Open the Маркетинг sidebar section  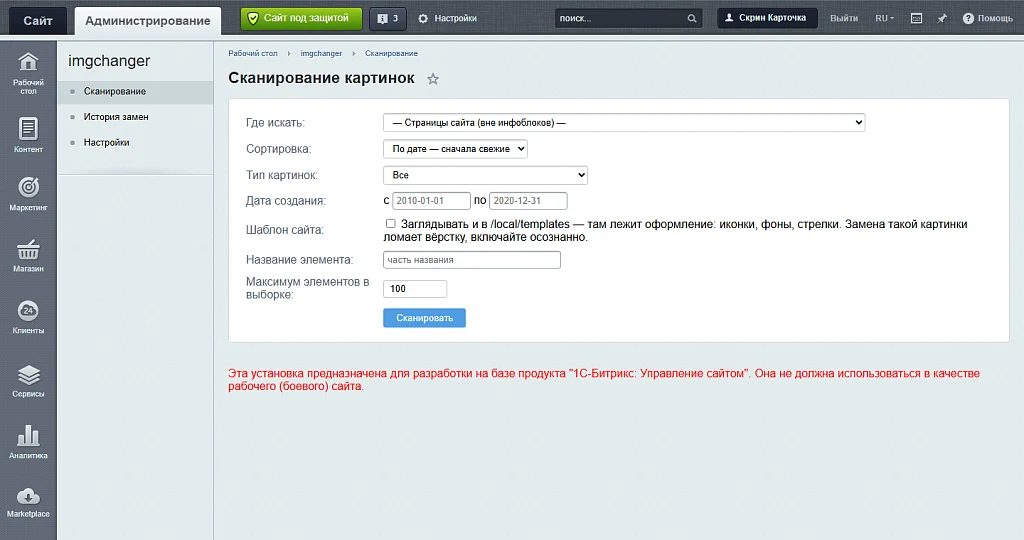28,194
